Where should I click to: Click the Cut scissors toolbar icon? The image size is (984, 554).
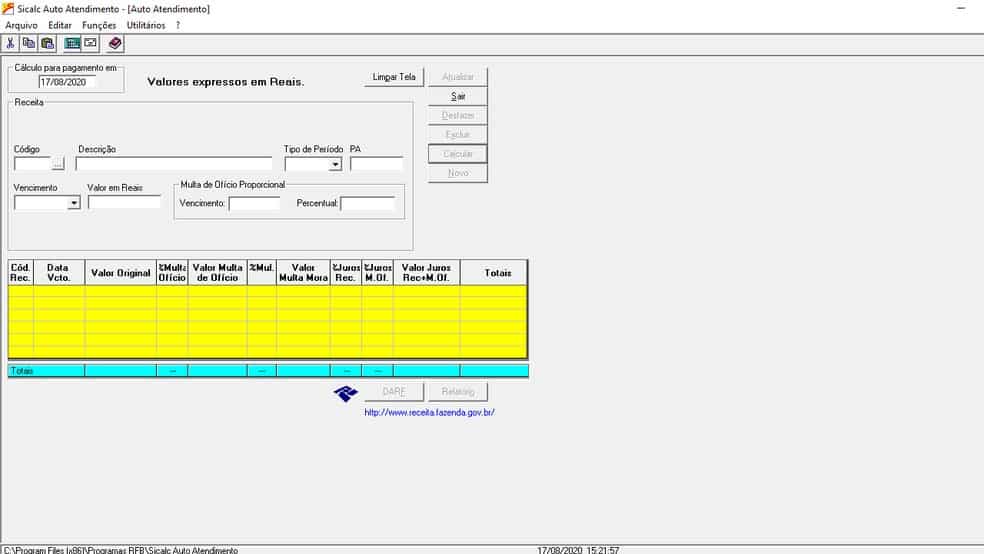10,43
